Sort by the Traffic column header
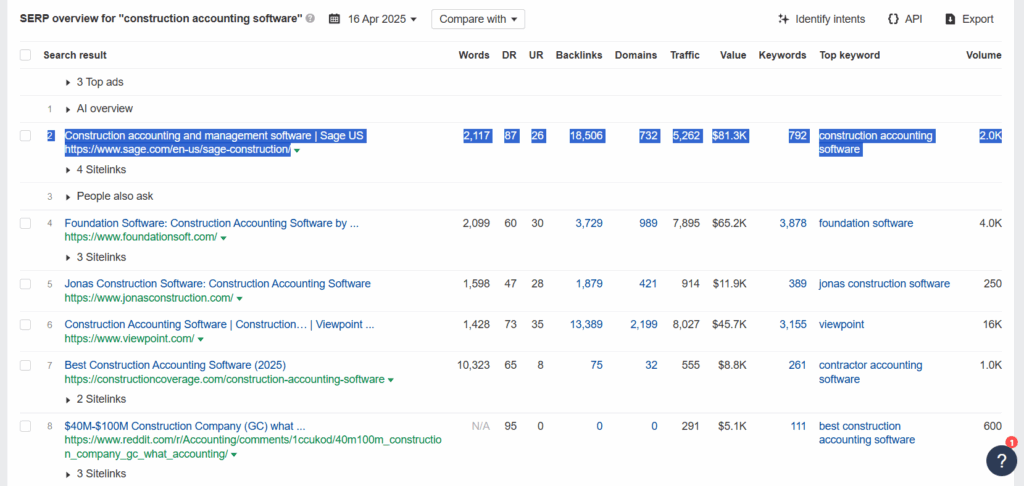The height and width of the screenshot is (486, 1024). pyautogui.click(x=684, y=55)
